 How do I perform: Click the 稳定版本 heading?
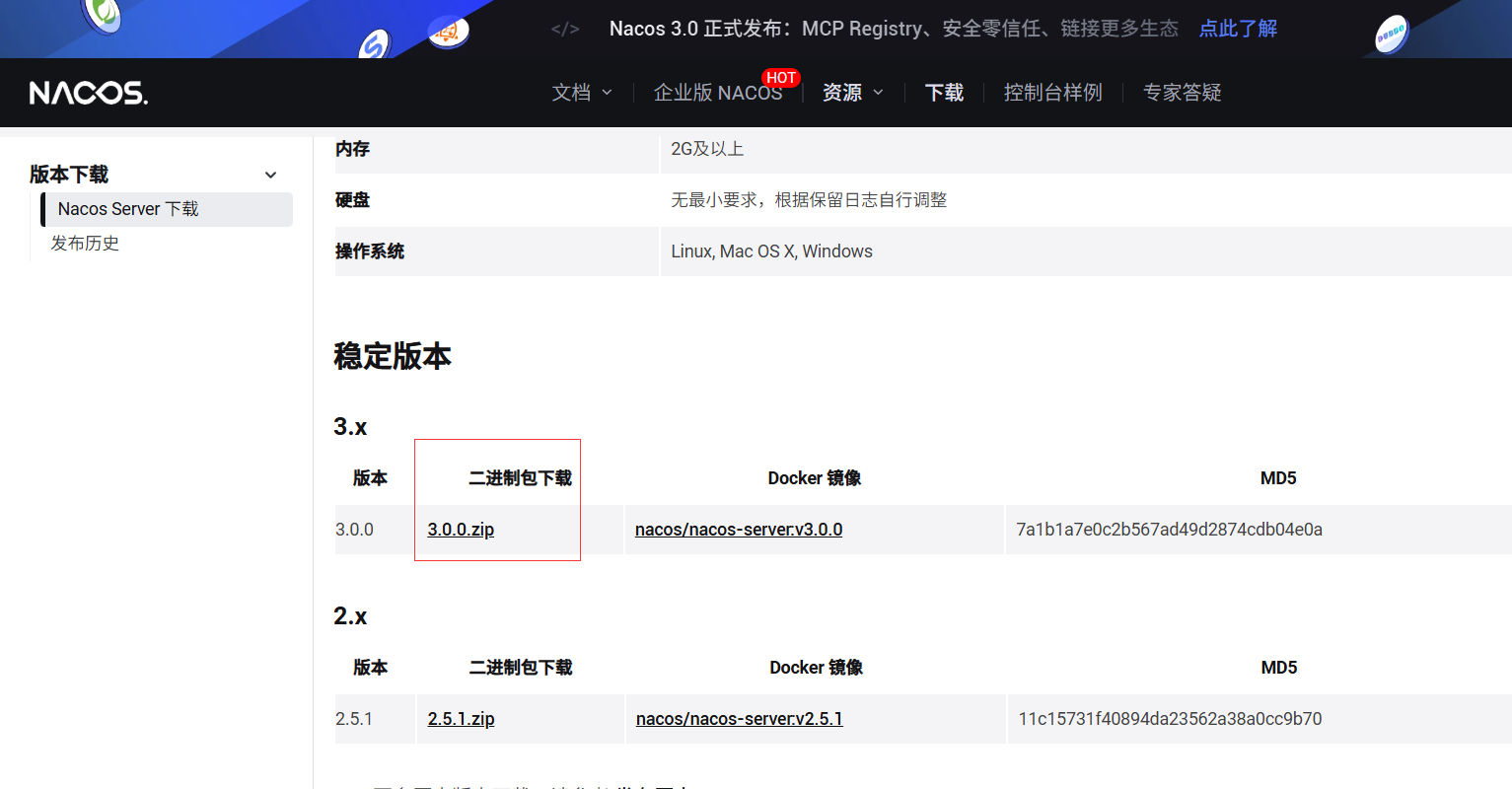pos(393,356)
